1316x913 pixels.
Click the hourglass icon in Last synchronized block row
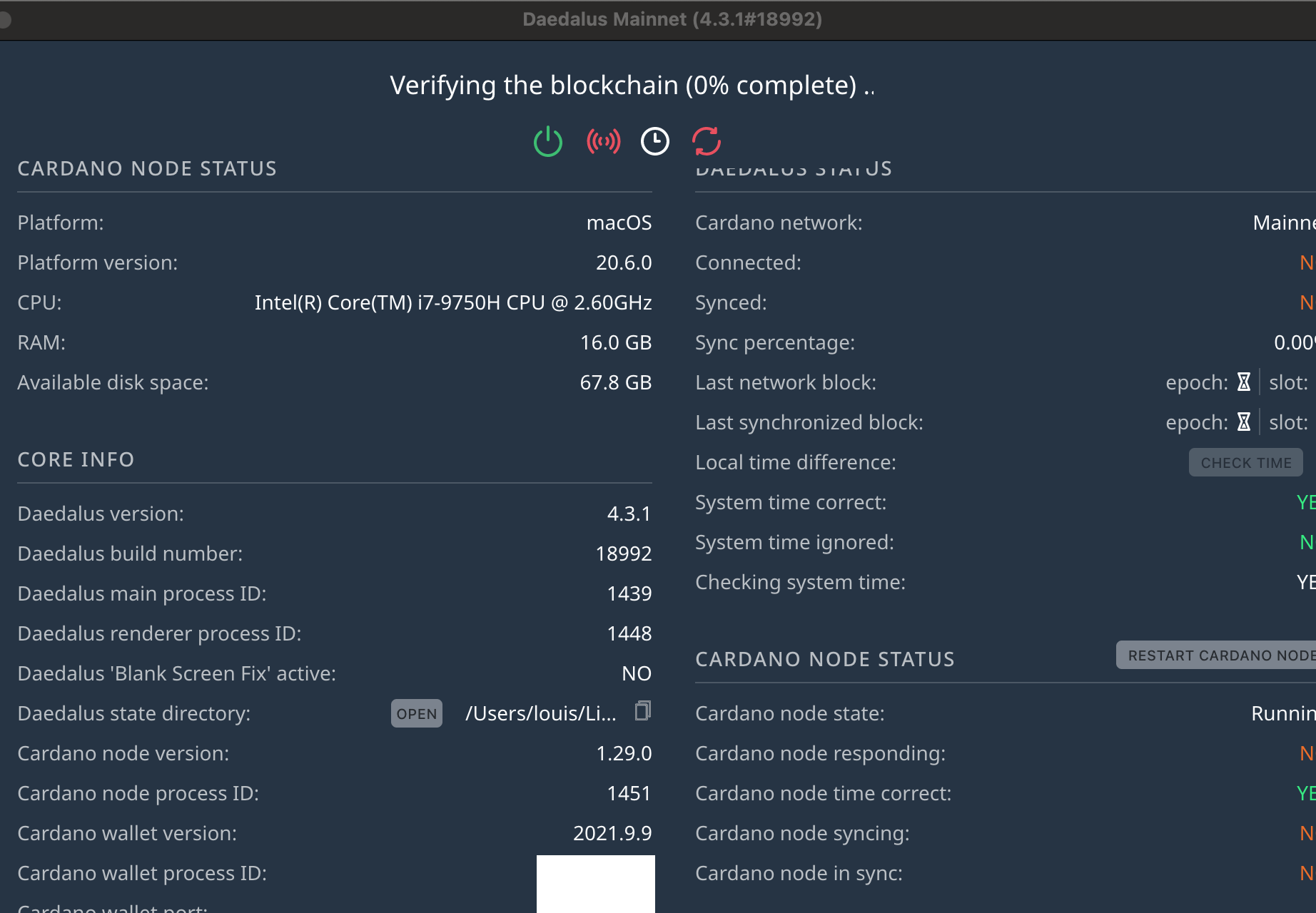(x=1244, y=422)
